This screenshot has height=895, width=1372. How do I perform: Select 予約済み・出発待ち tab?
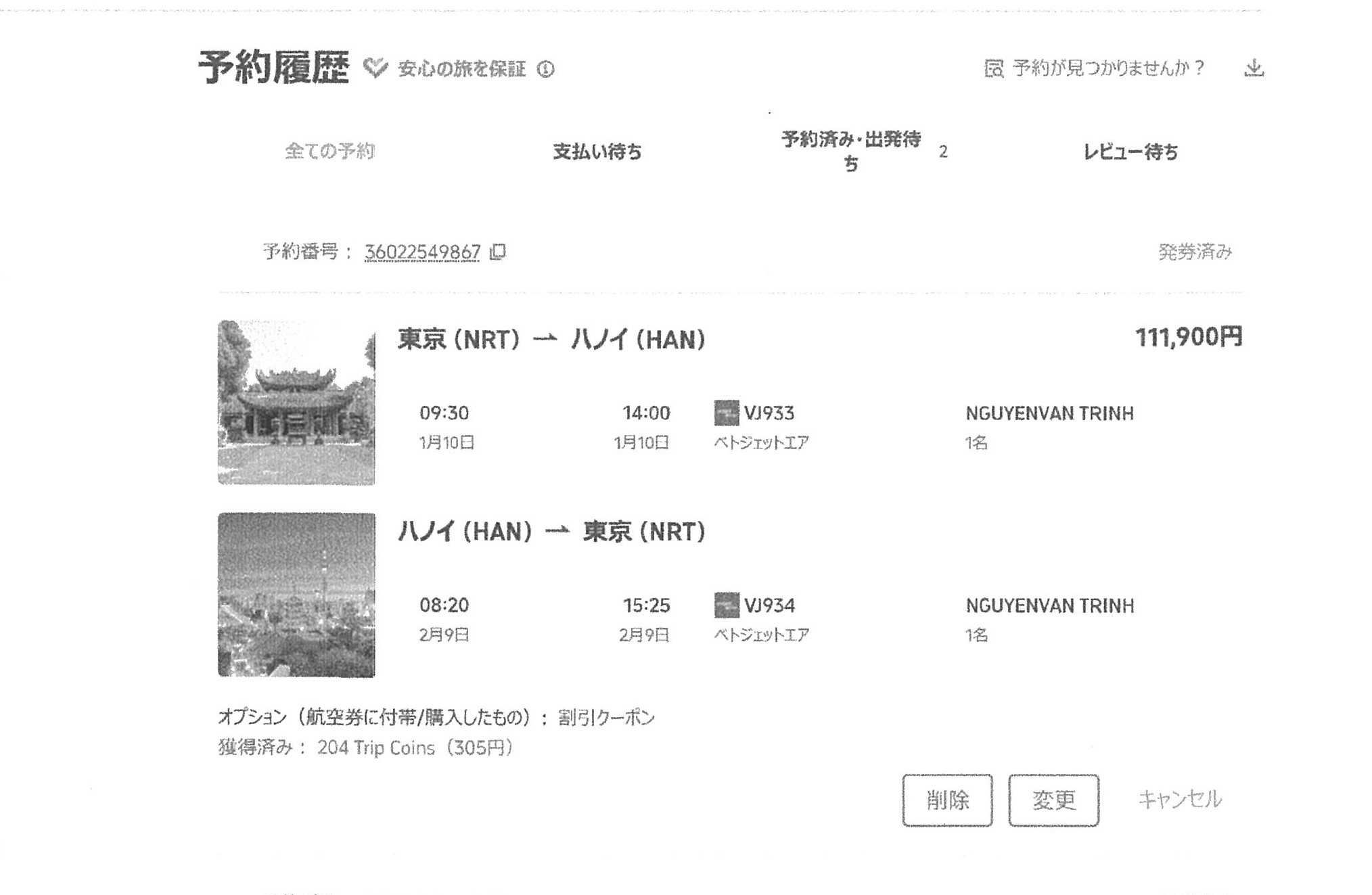(x=851, y=151)
